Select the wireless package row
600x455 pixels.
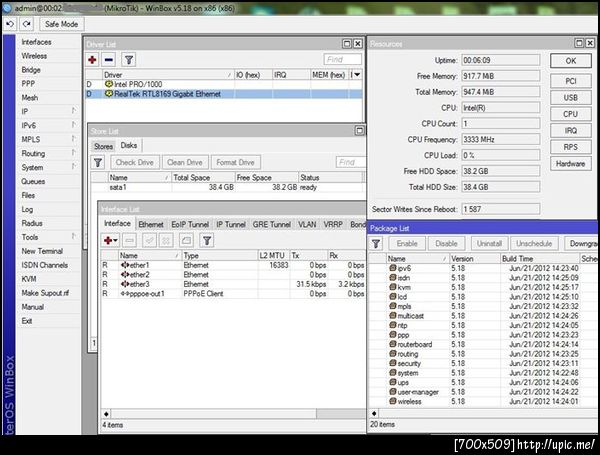[483, 401]
